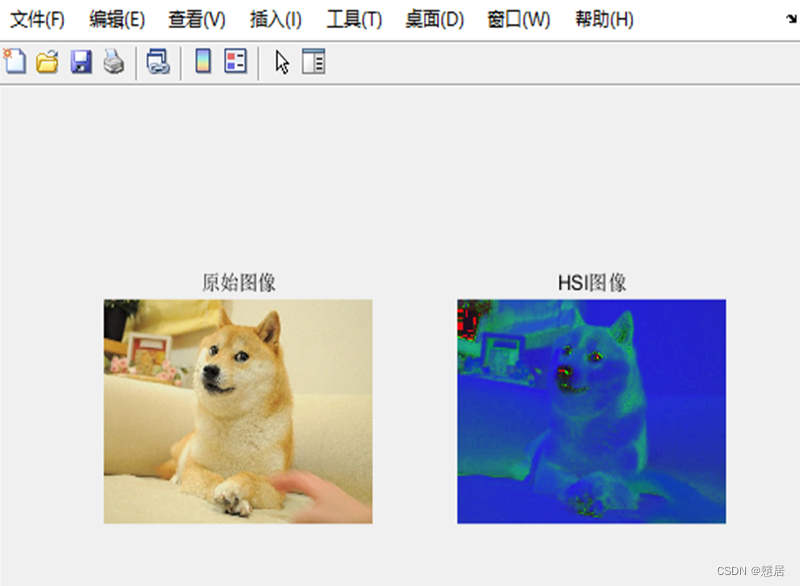The height and width of the screenshot is (586, 800).
Task: Click the Print Figure icon
Action: [114, 62]
